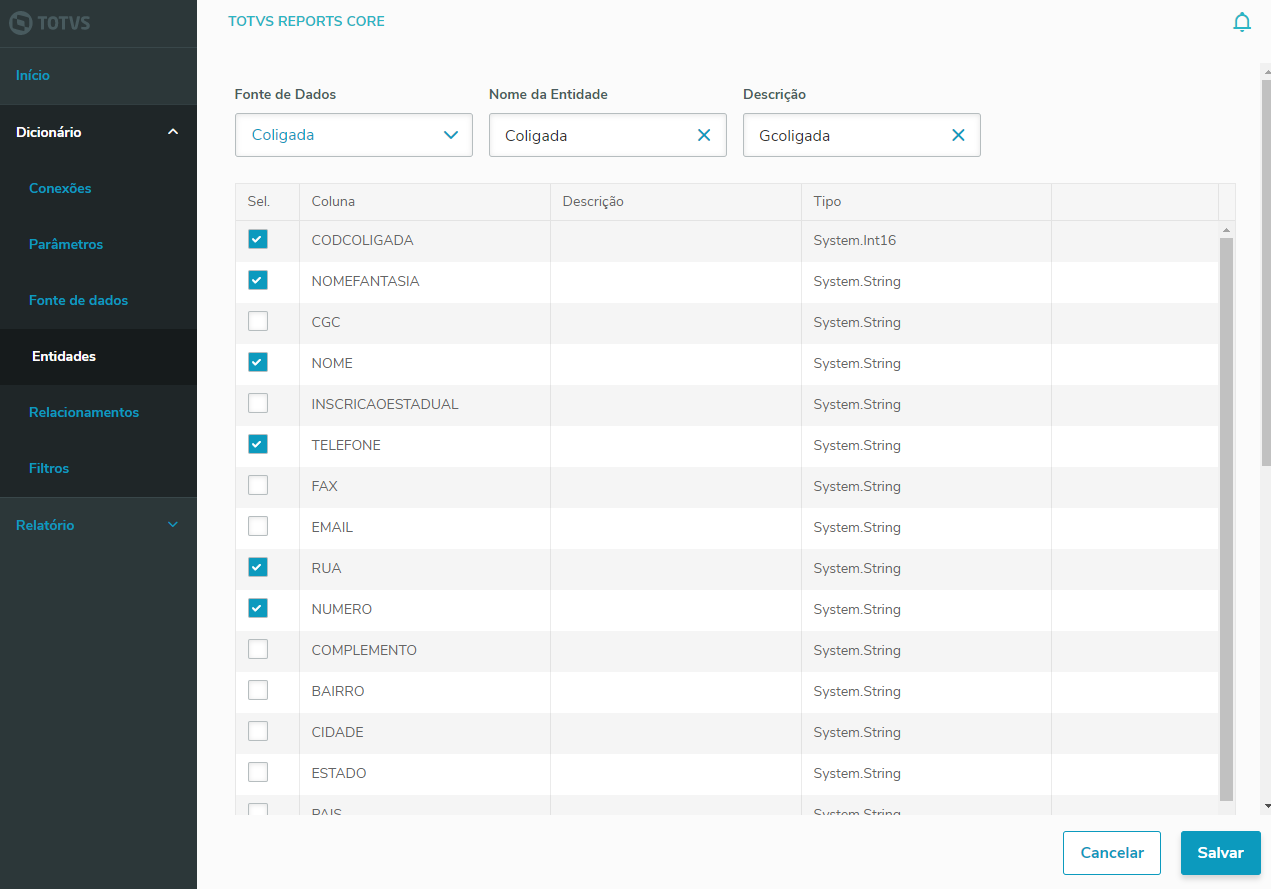Click the TOTVS logo icon

point(21,22)
